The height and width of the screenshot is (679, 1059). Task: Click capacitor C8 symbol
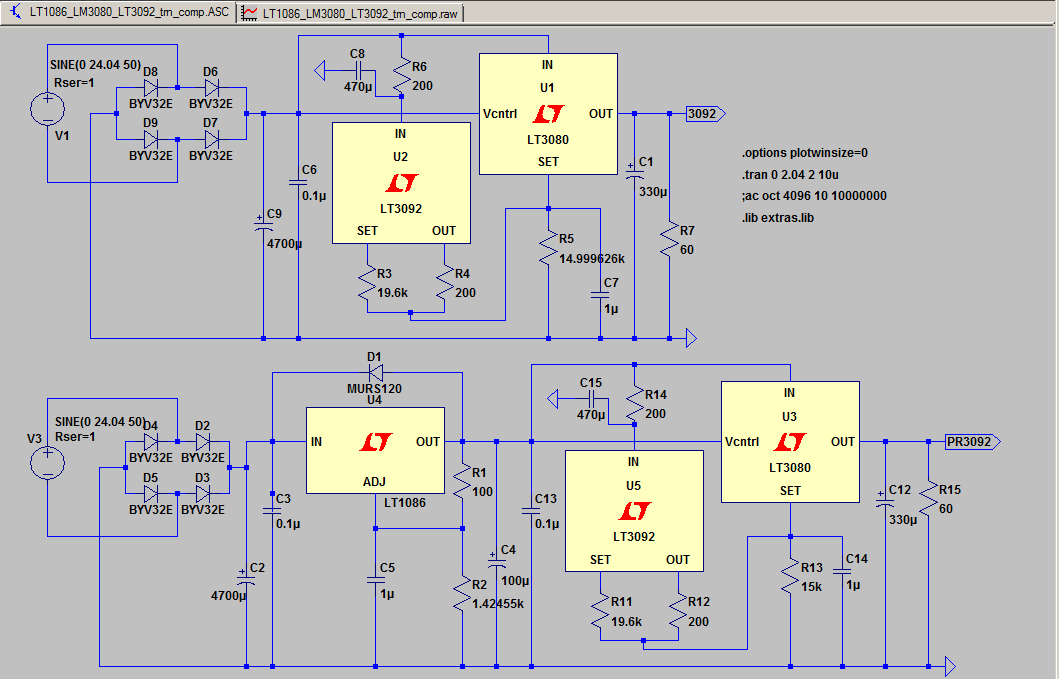[358, 70]
